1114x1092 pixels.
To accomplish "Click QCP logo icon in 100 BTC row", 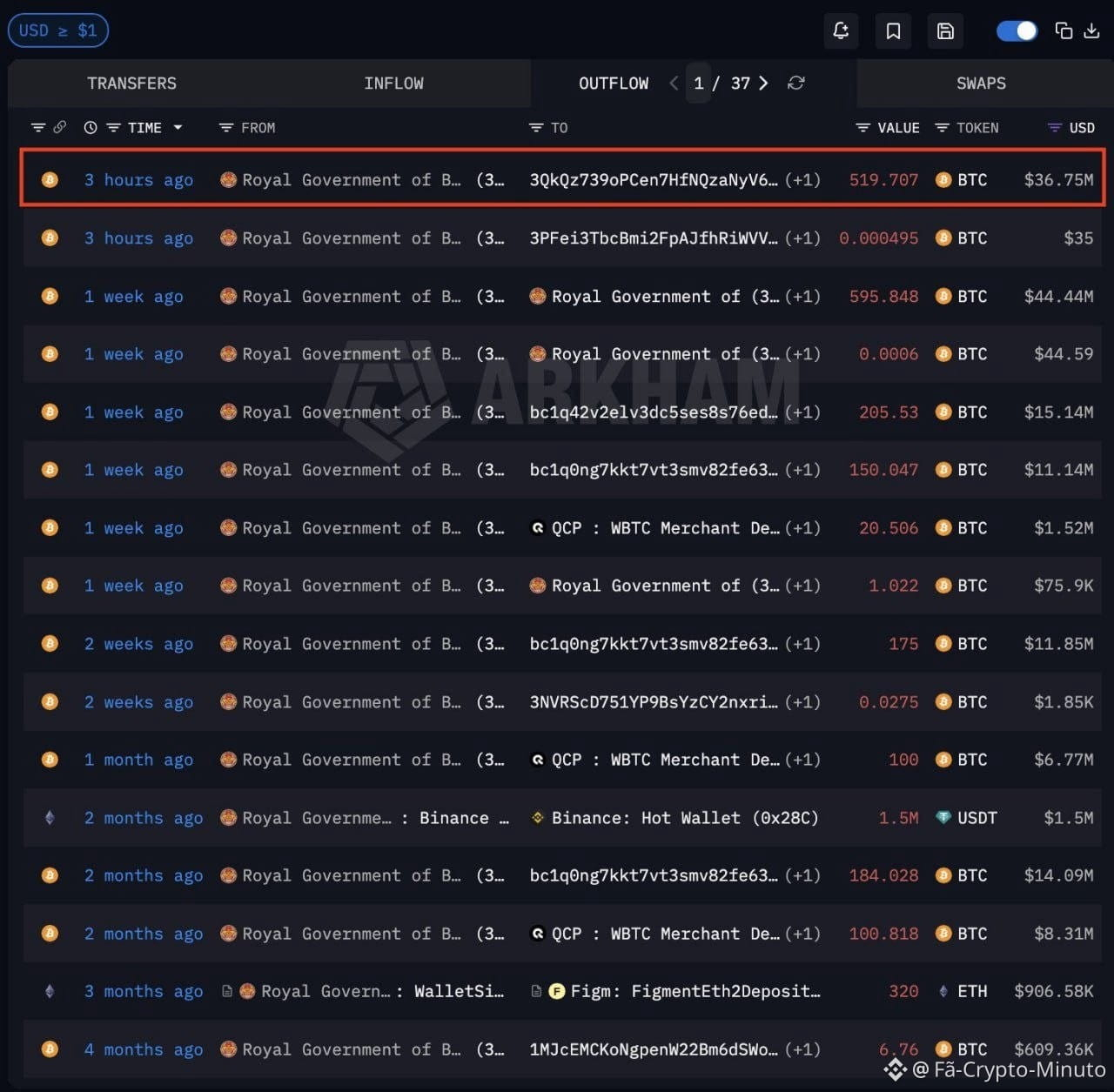I will [537, 760].
